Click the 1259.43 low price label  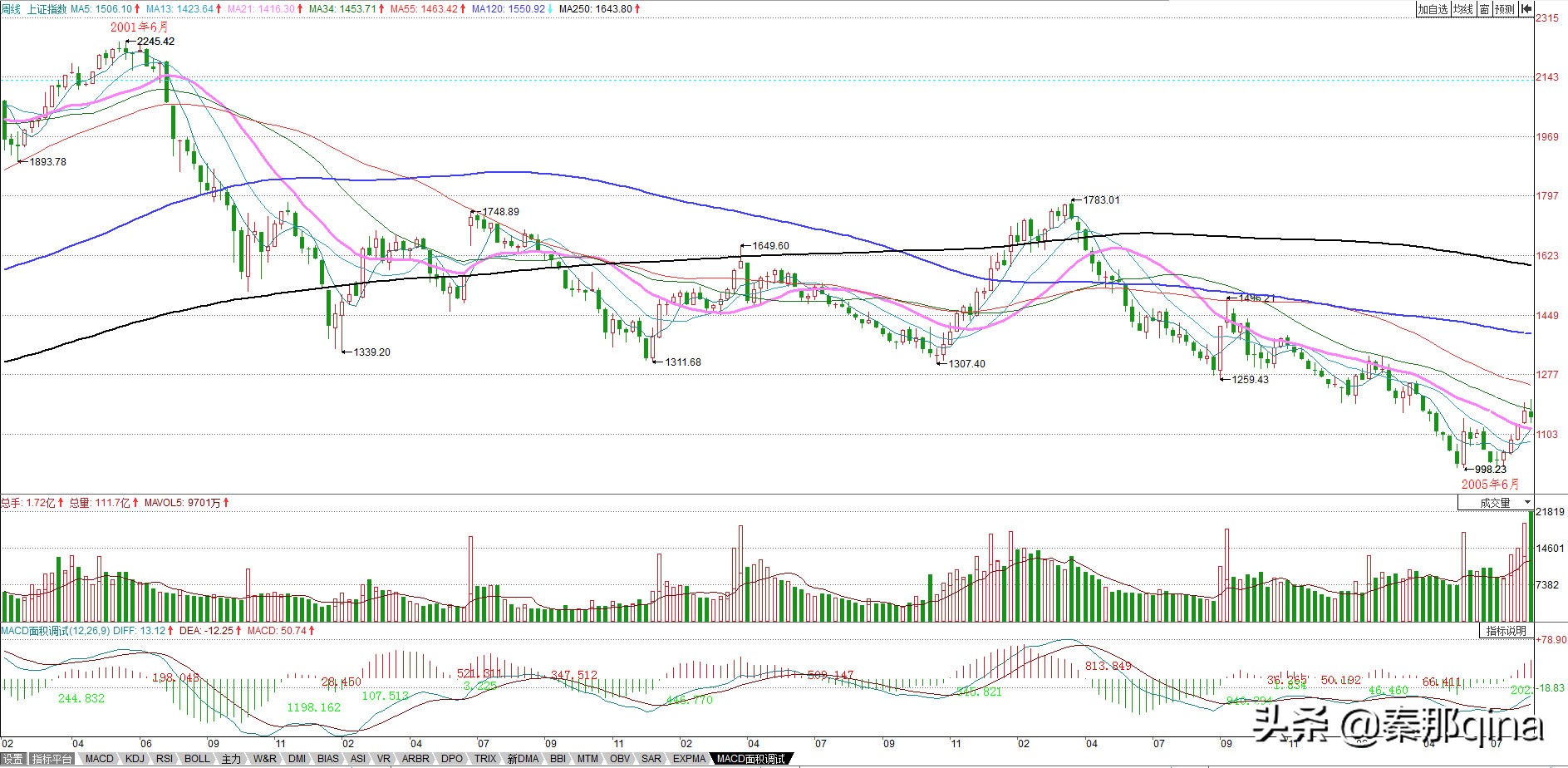tap(1250, 380)
